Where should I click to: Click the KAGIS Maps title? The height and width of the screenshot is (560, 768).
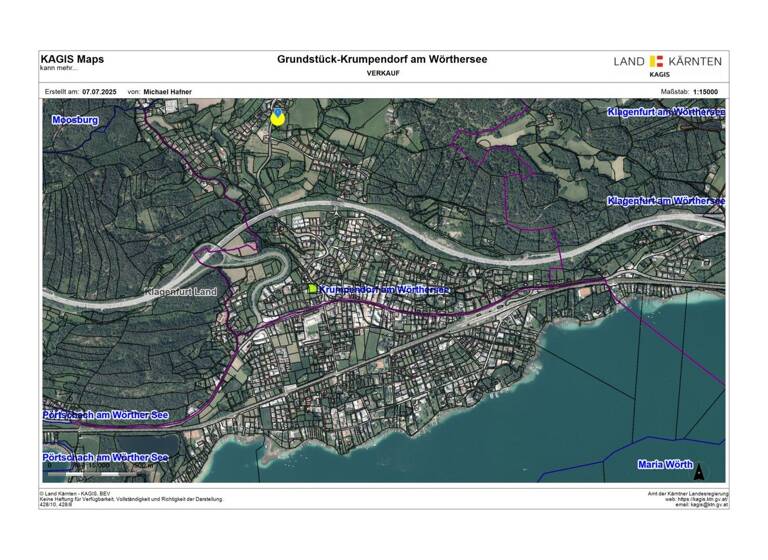tap(72, 59)
